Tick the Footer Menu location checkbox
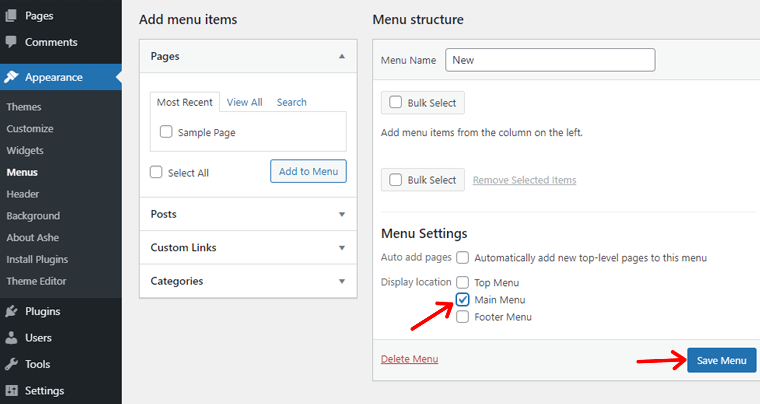Viewport: 760px width, 404px height. [463, 316]
